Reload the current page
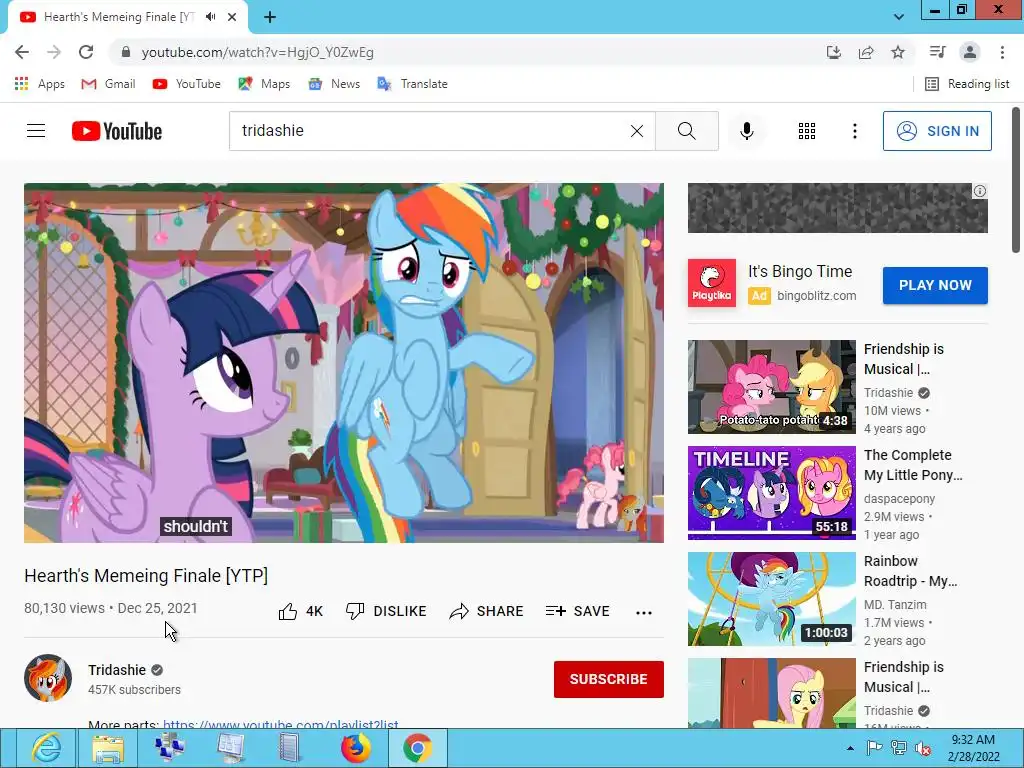Image resolution: width=1024 pixels, height=768 pixels. pyautogui.click(x=86, y=52)
